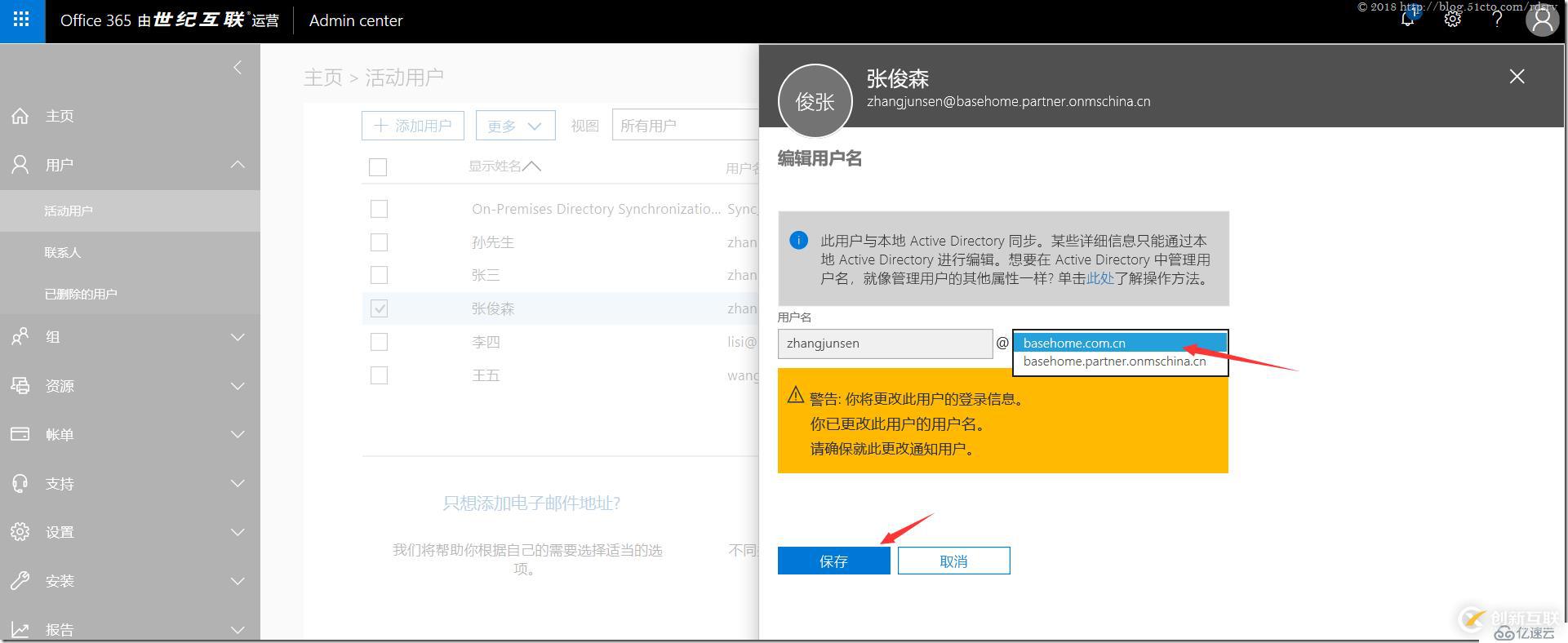Sort by 显示姓名 column header
The height and width of the screenshot is (643, 1568).
coord(504,166)
